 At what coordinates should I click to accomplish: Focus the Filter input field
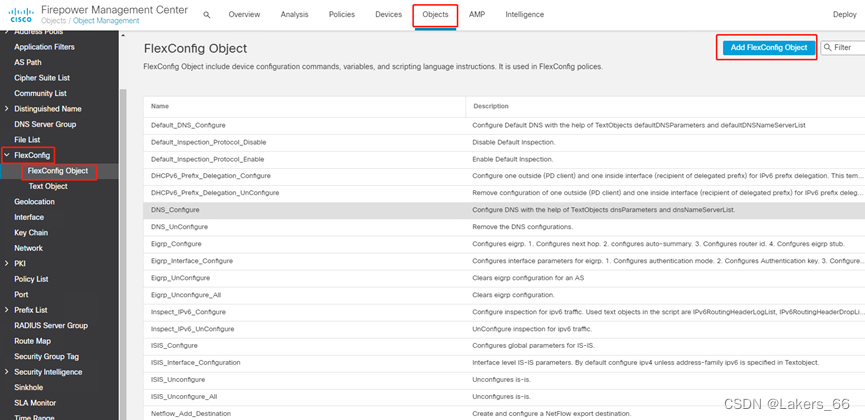pyautogui.click(x=845, y=47)
